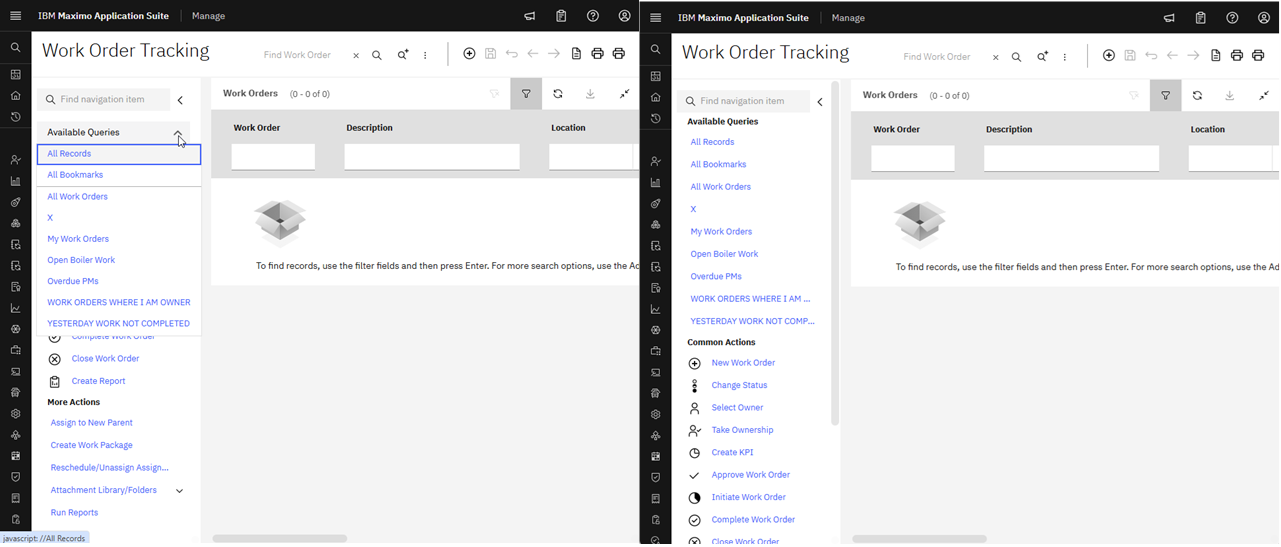The image size is (1281, 547).
Task: Click Assign to New Parent in left panel
Action: click(91, 423)
